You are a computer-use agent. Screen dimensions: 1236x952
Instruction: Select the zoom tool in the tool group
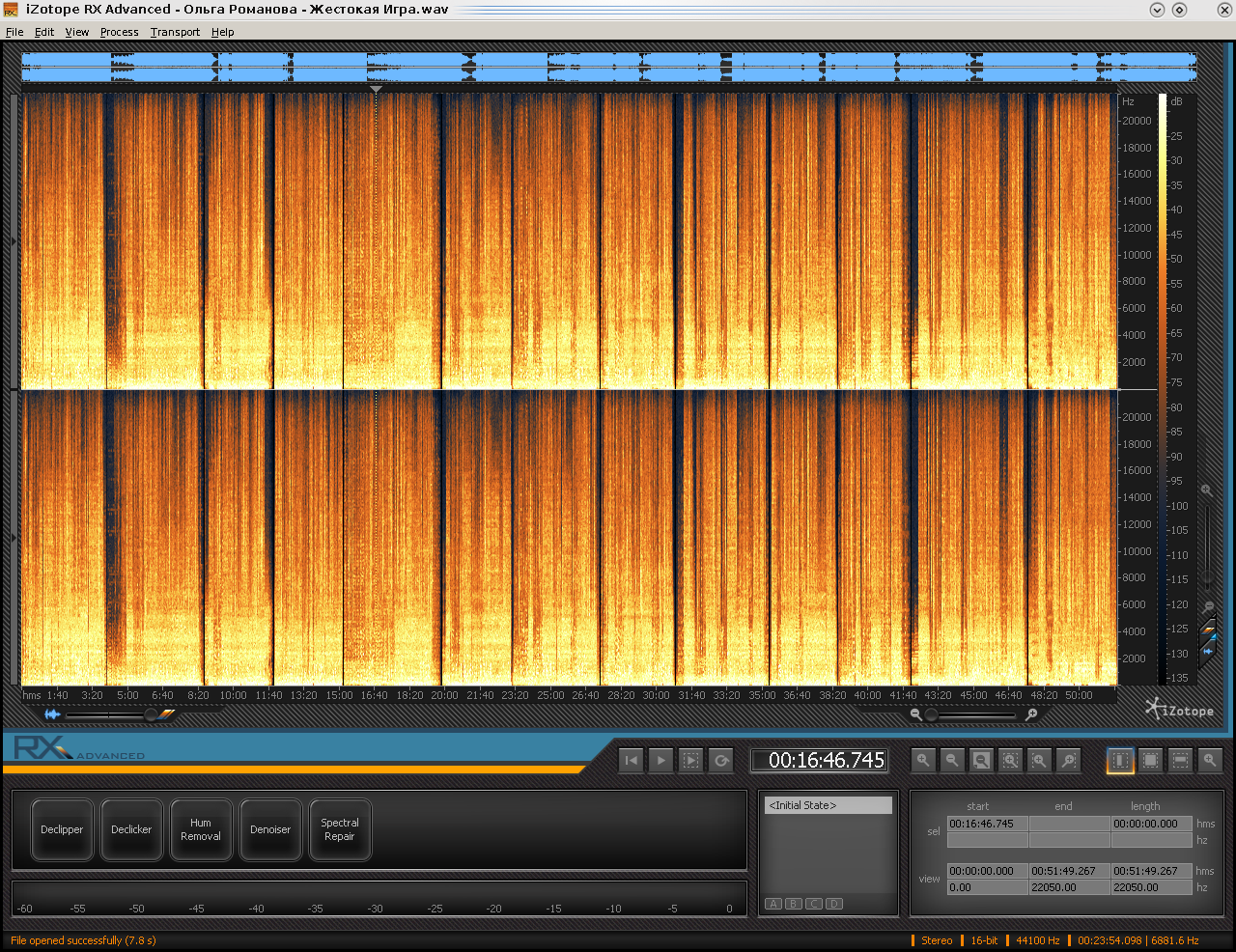click(x=1210, y=761)
